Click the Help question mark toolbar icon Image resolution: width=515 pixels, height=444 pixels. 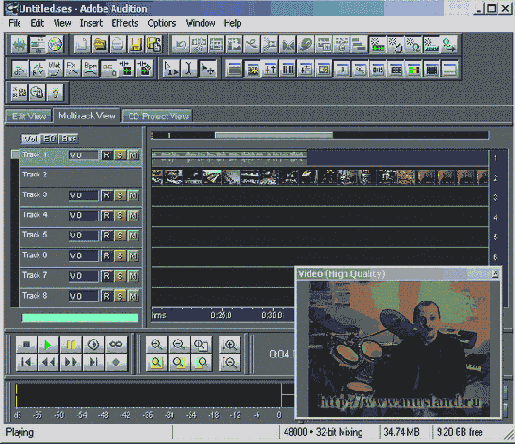pyautogui.click(x=55, y=92)
